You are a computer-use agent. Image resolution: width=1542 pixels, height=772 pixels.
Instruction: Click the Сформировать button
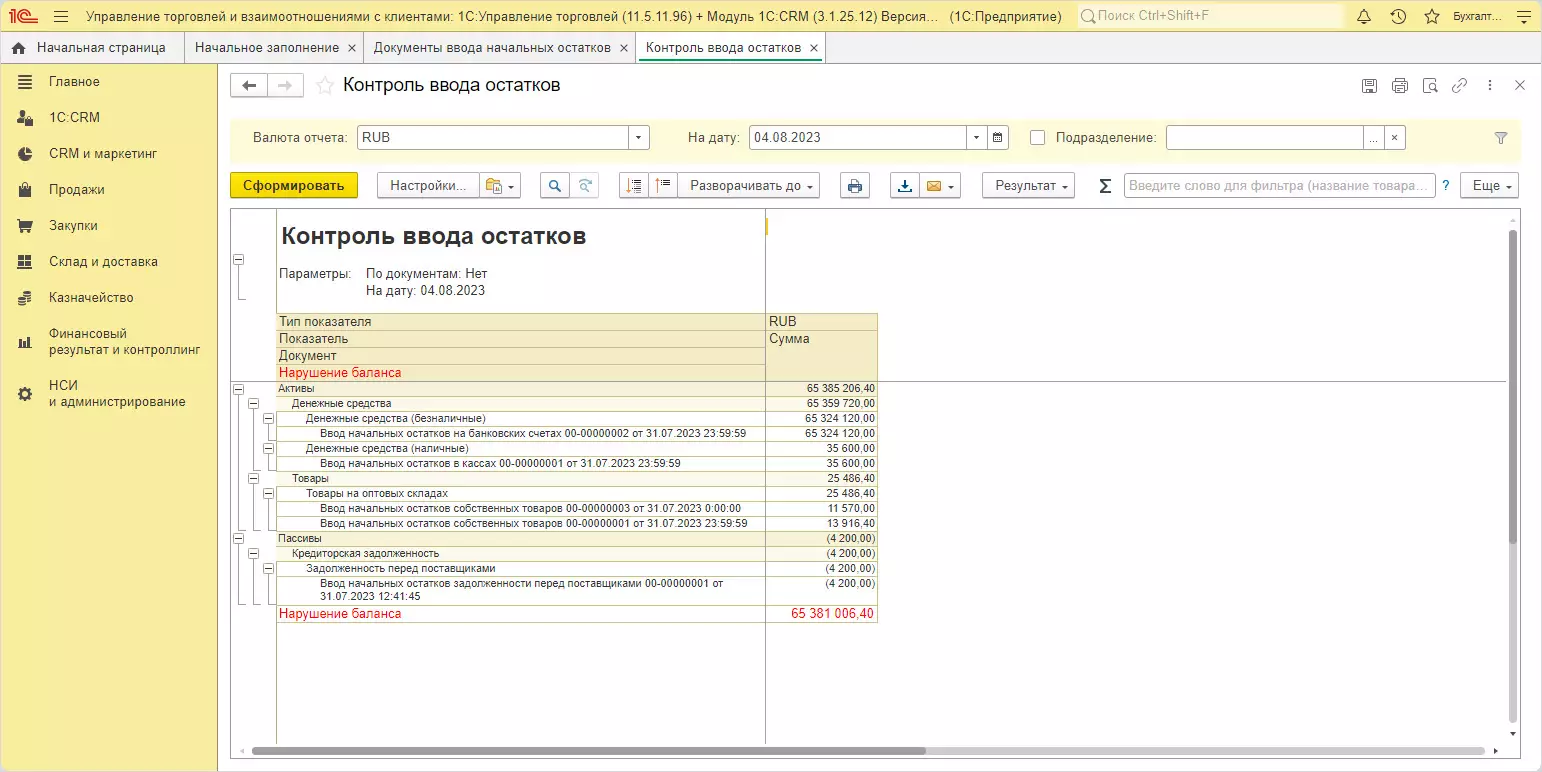(294, 186)
